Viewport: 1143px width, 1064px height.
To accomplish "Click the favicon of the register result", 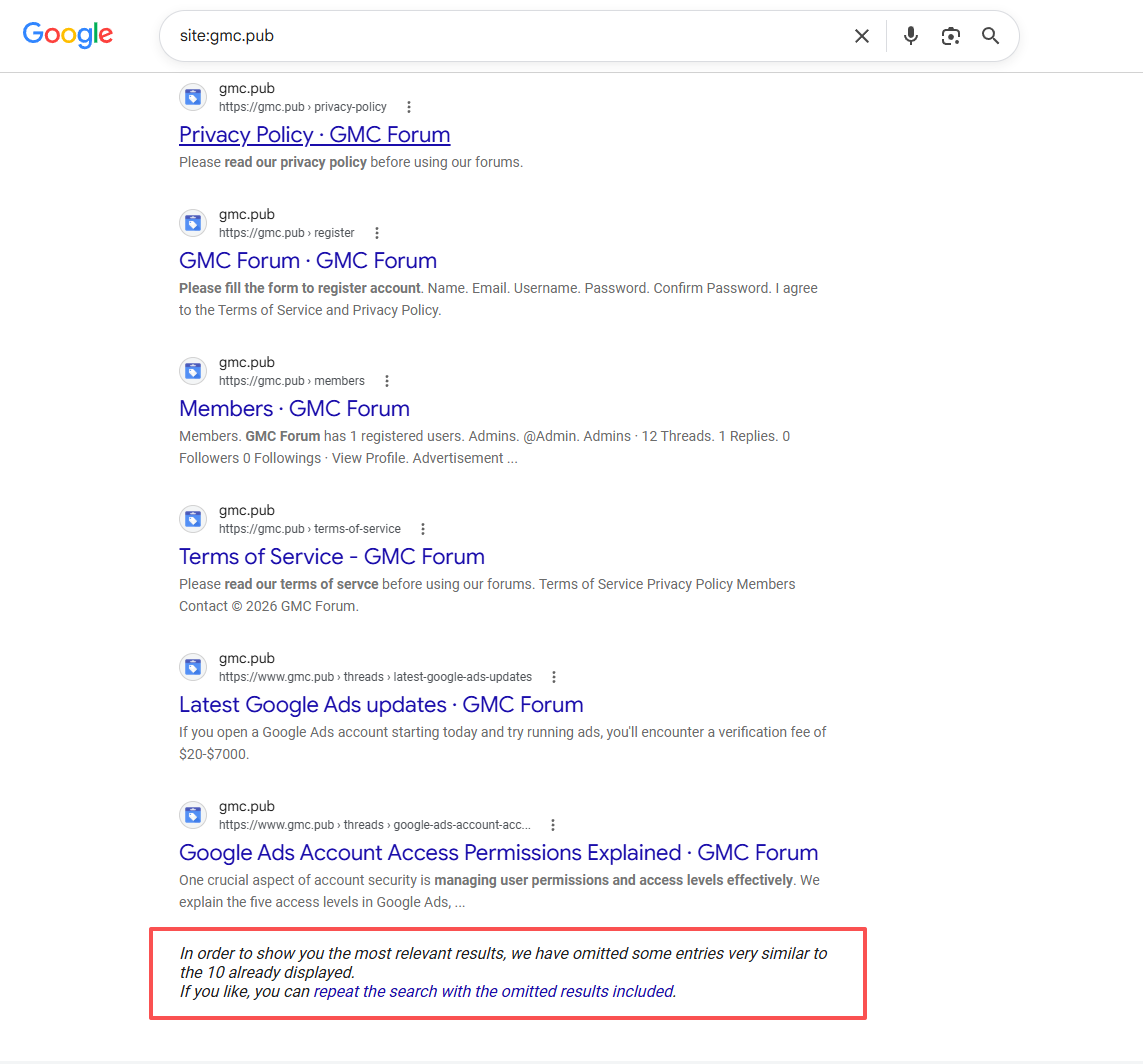I will click(x=193, y=223).
